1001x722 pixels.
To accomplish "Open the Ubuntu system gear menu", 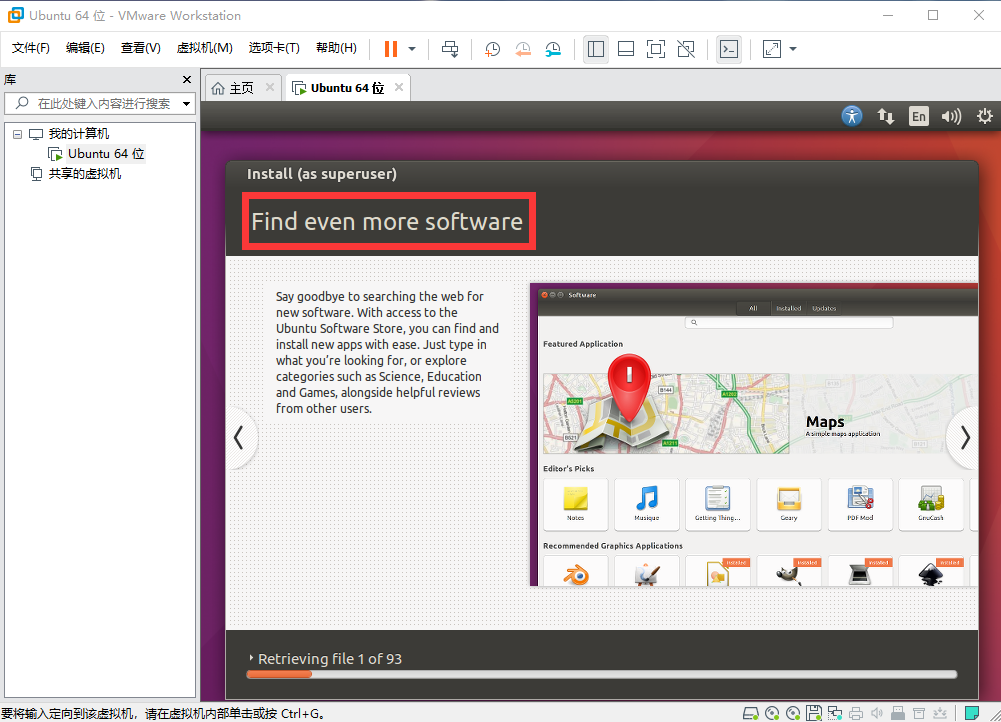I will tap(984, 116).
